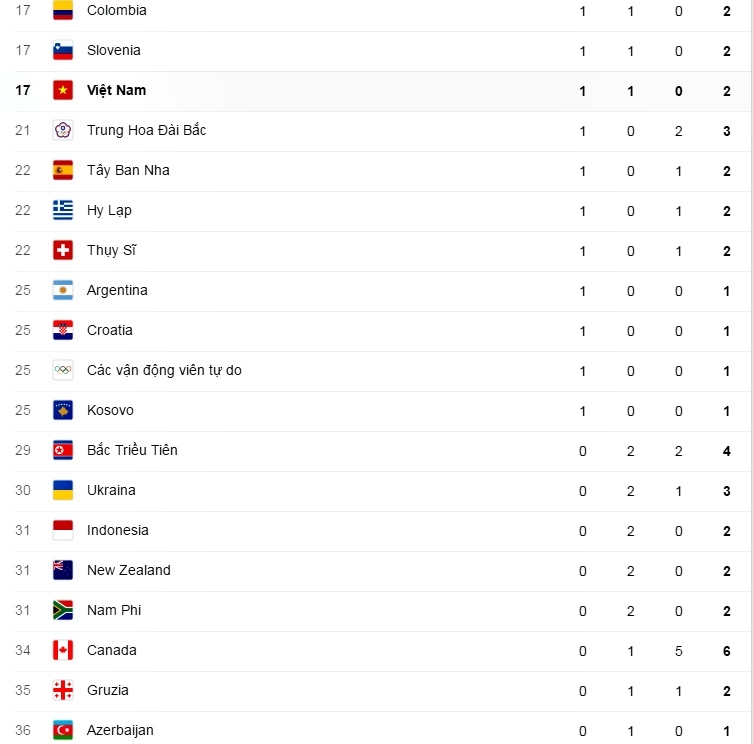Click the Nam Phi flag icon
753x744 pixels.
tap(63, 611)
